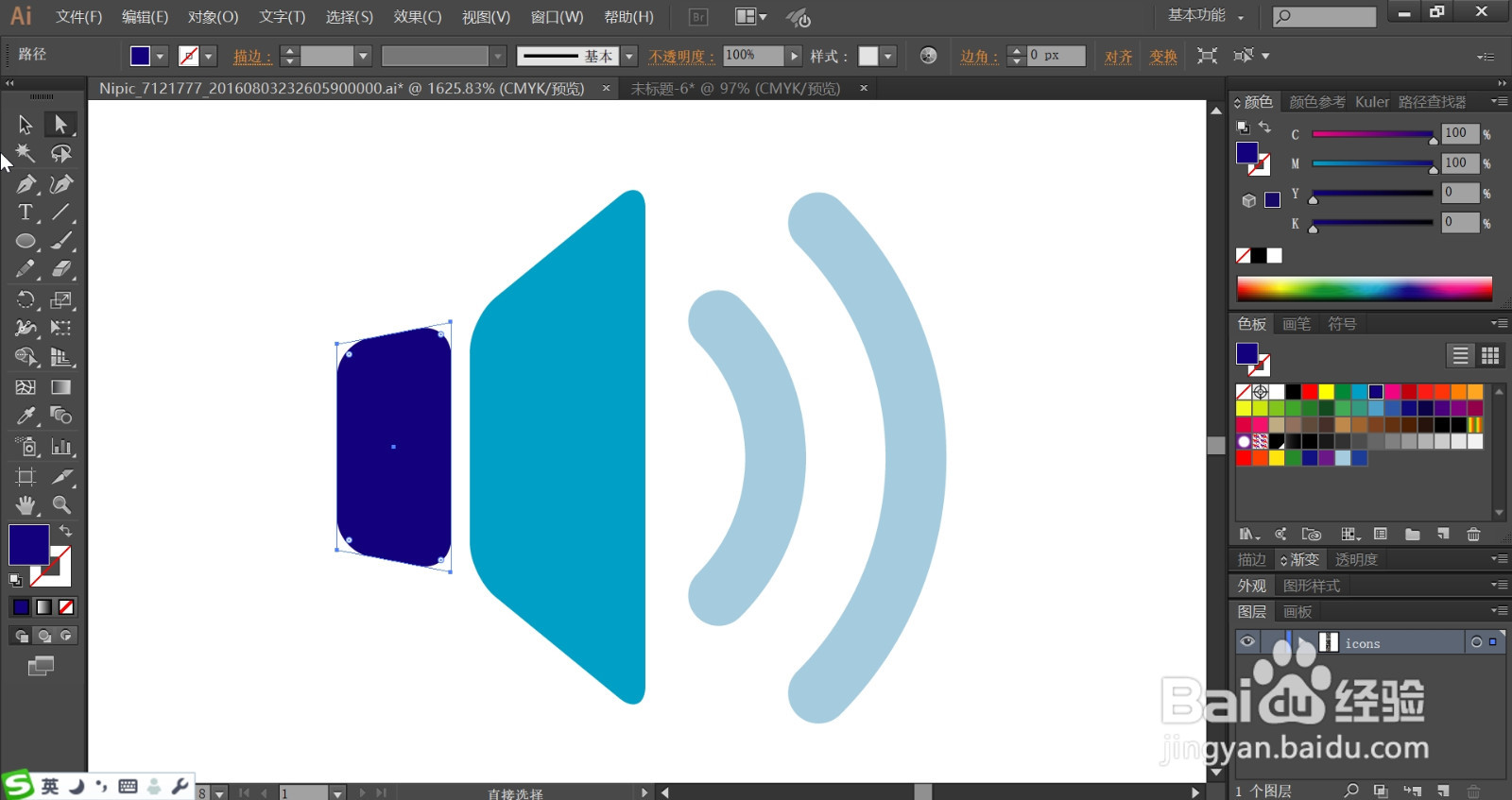Click the 对齐 align link
The width and height of the screenshot is (1512, 800).
pyautogui.click(x=1118, y=57)
